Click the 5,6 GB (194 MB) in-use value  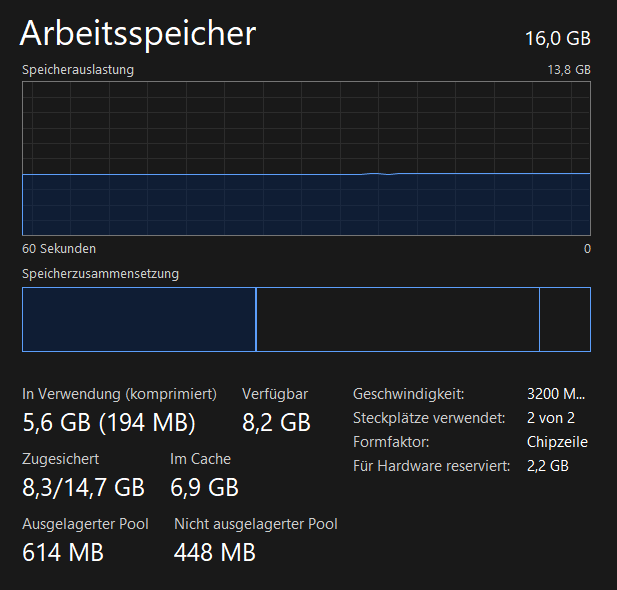pos(109,422)
